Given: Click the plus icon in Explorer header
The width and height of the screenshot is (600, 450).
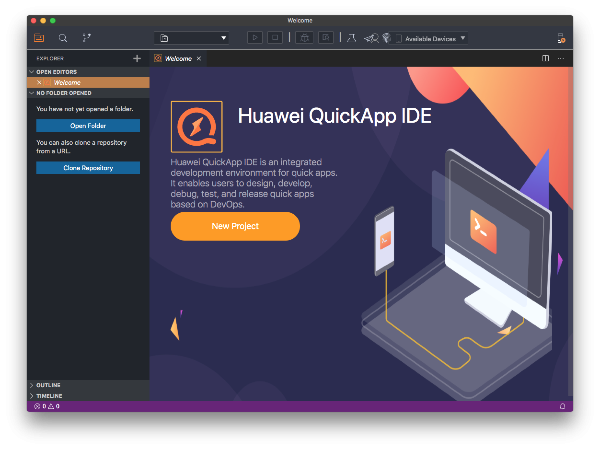Looking at the screenshot, I should (x=137, y=59).
